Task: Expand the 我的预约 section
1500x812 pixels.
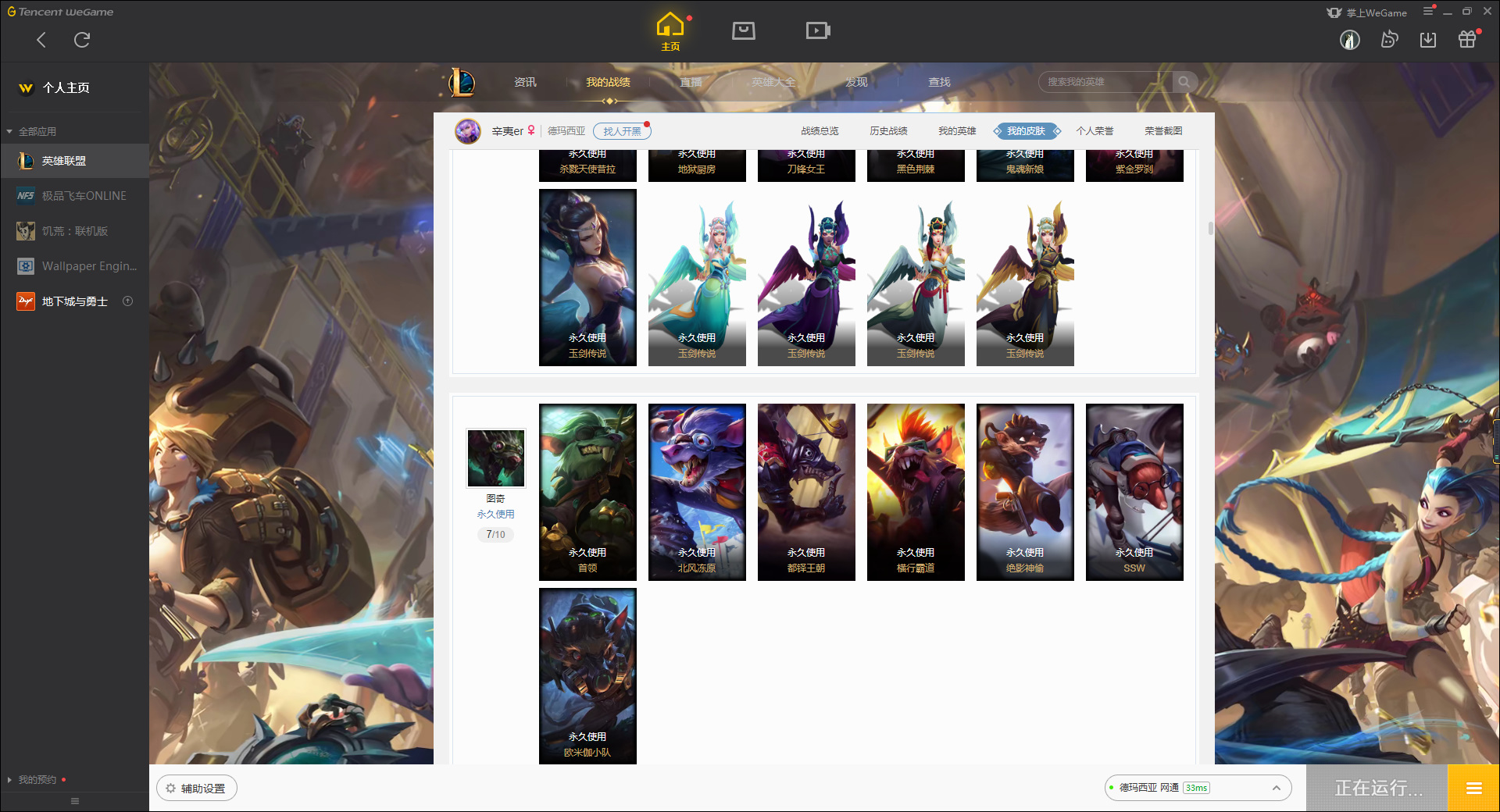Action: click(x=36, y=779)
